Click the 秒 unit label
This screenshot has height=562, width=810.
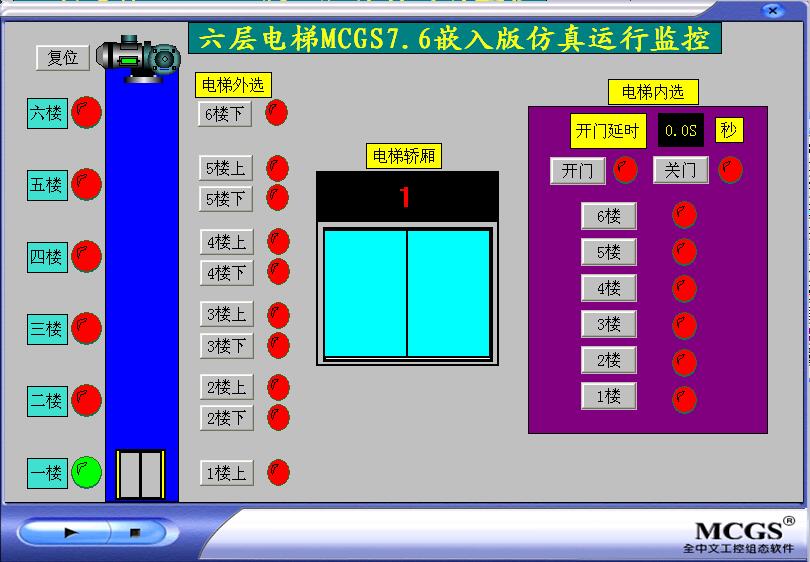coord(729,130)
